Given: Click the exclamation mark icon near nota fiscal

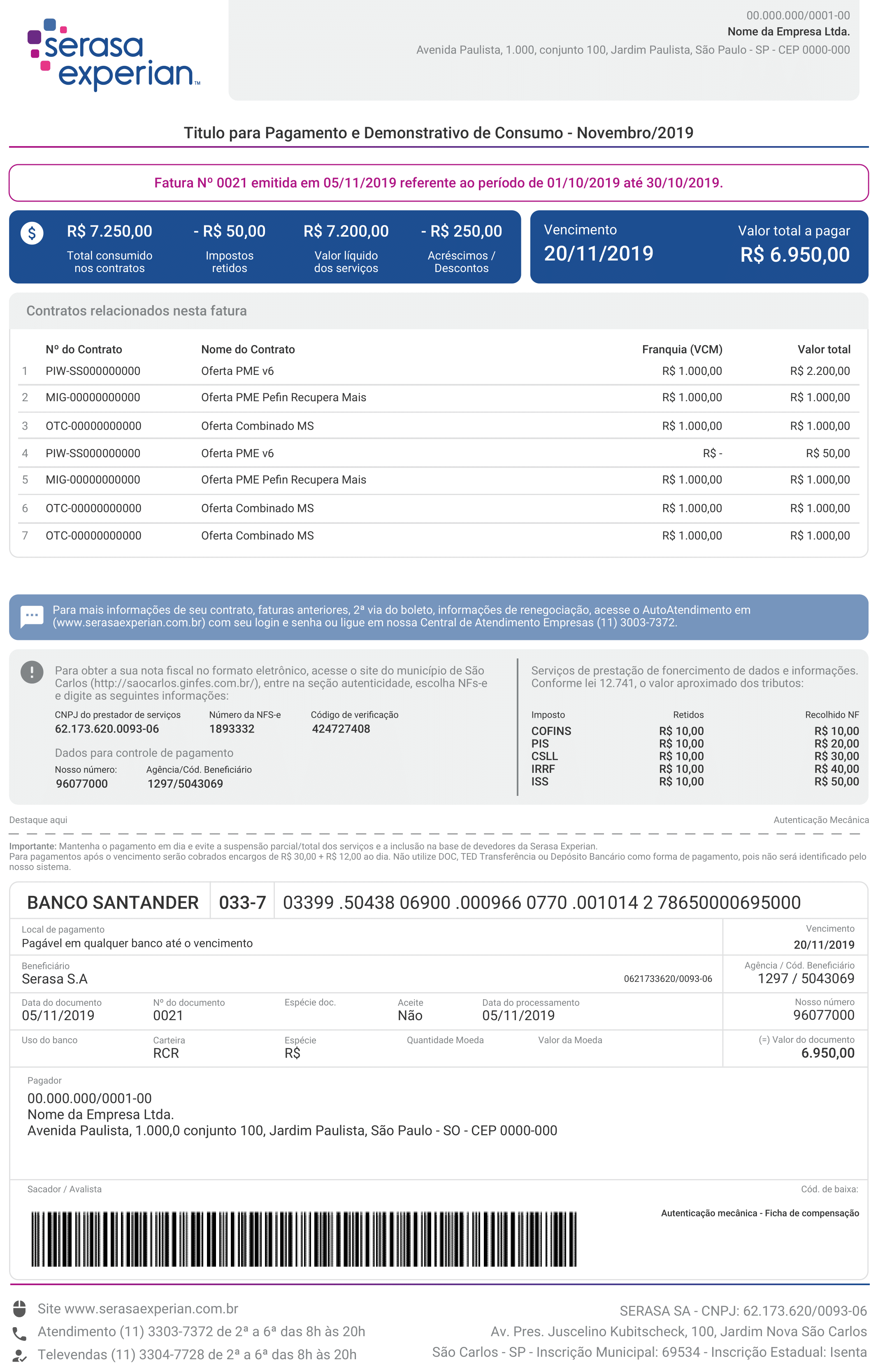Looking at the screenshot, I should pos(32,671).
